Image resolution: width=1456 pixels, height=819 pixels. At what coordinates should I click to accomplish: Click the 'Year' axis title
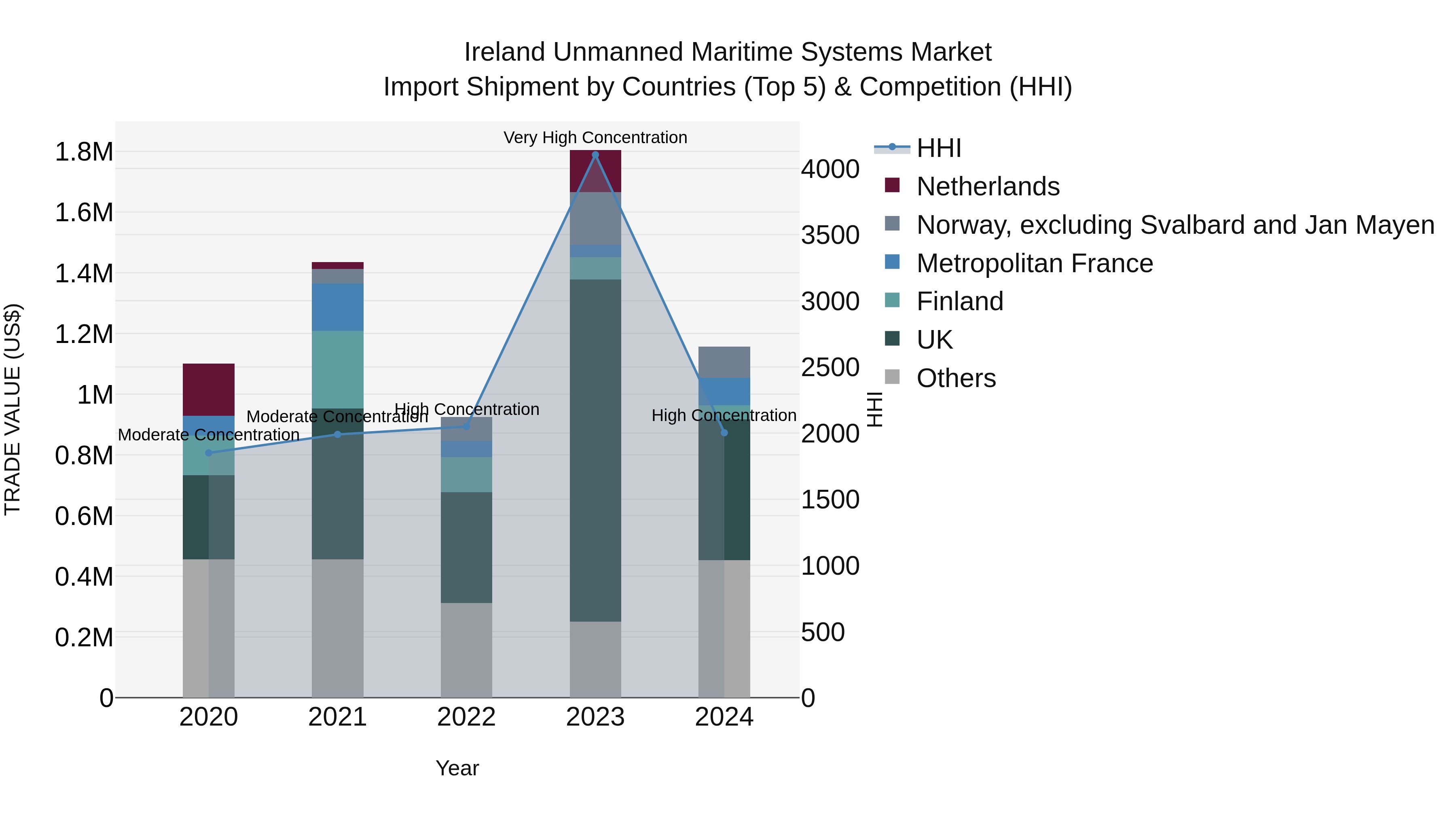tap(457, 768)
